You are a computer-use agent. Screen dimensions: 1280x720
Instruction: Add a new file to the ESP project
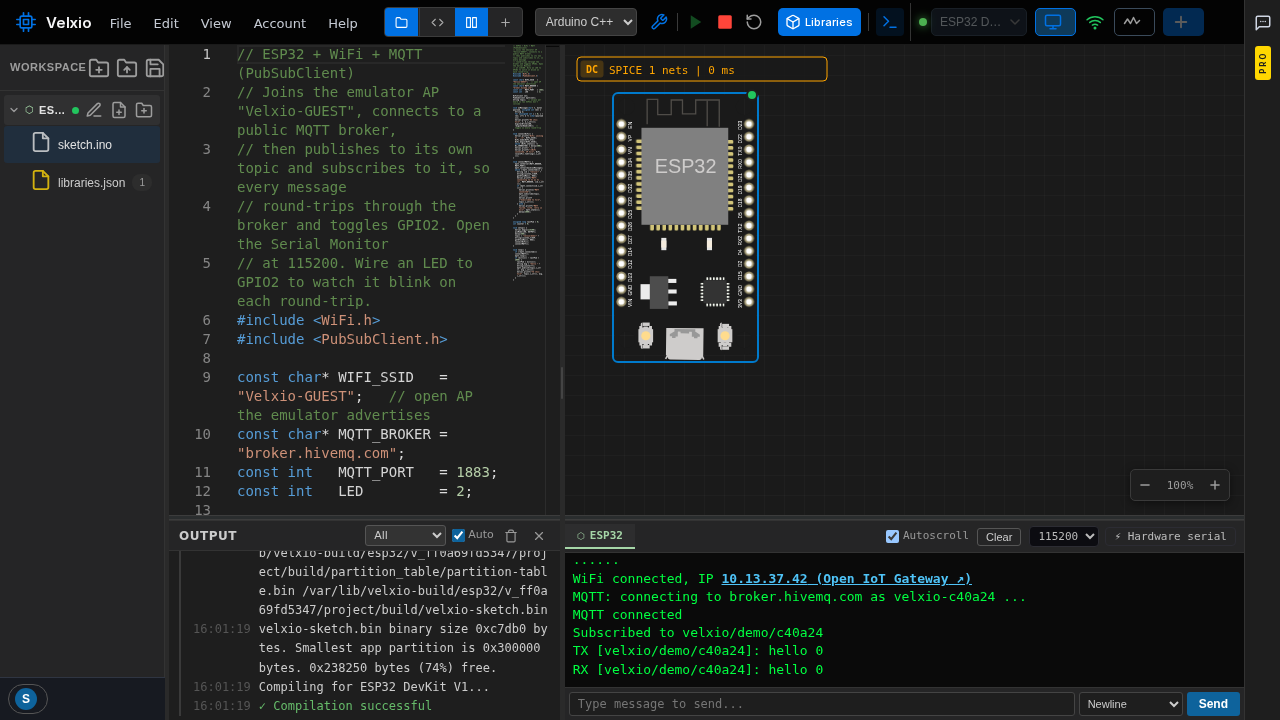pyautogui.click(x=119, y=110)
